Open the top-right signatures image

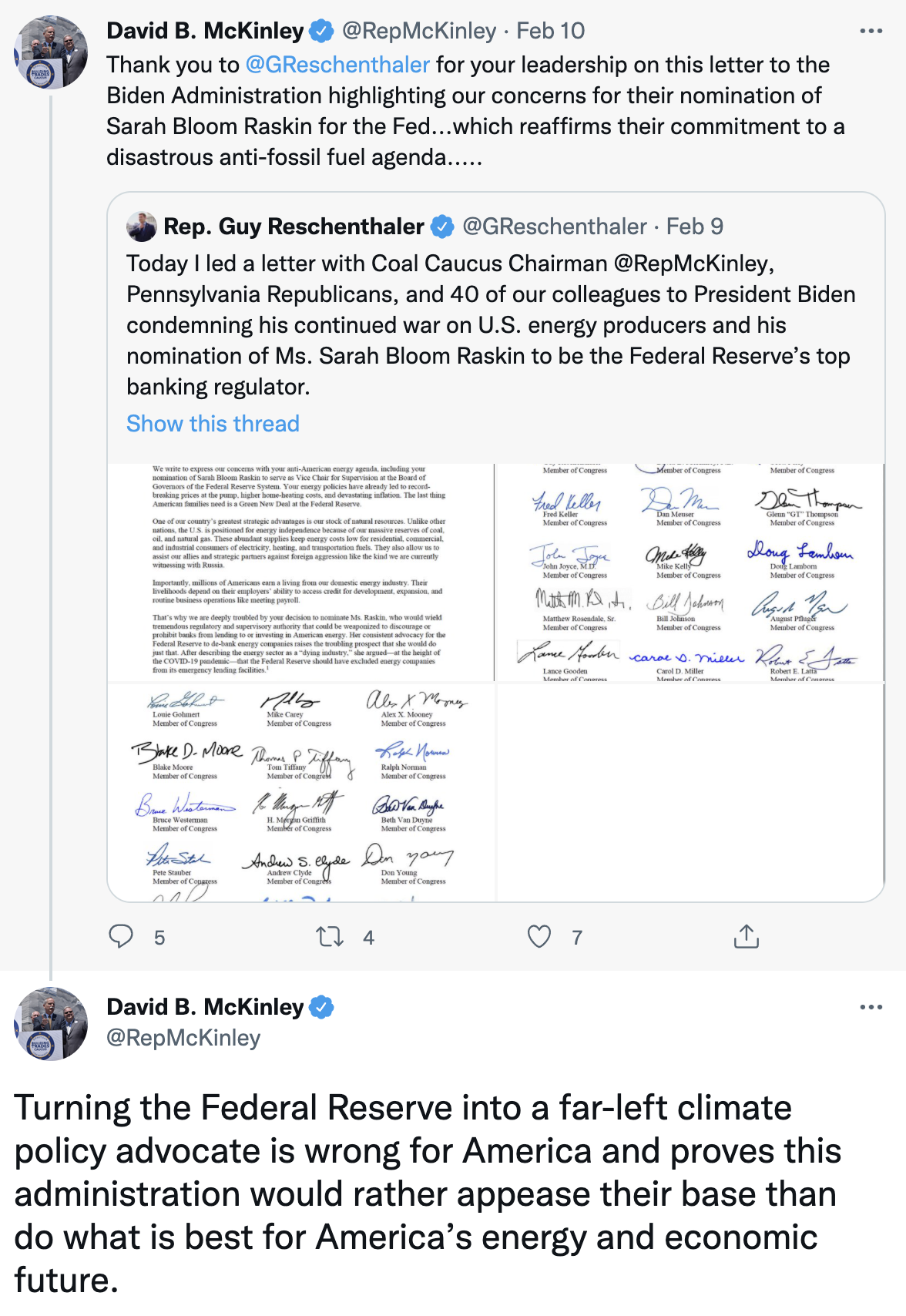tap(690, 572)
